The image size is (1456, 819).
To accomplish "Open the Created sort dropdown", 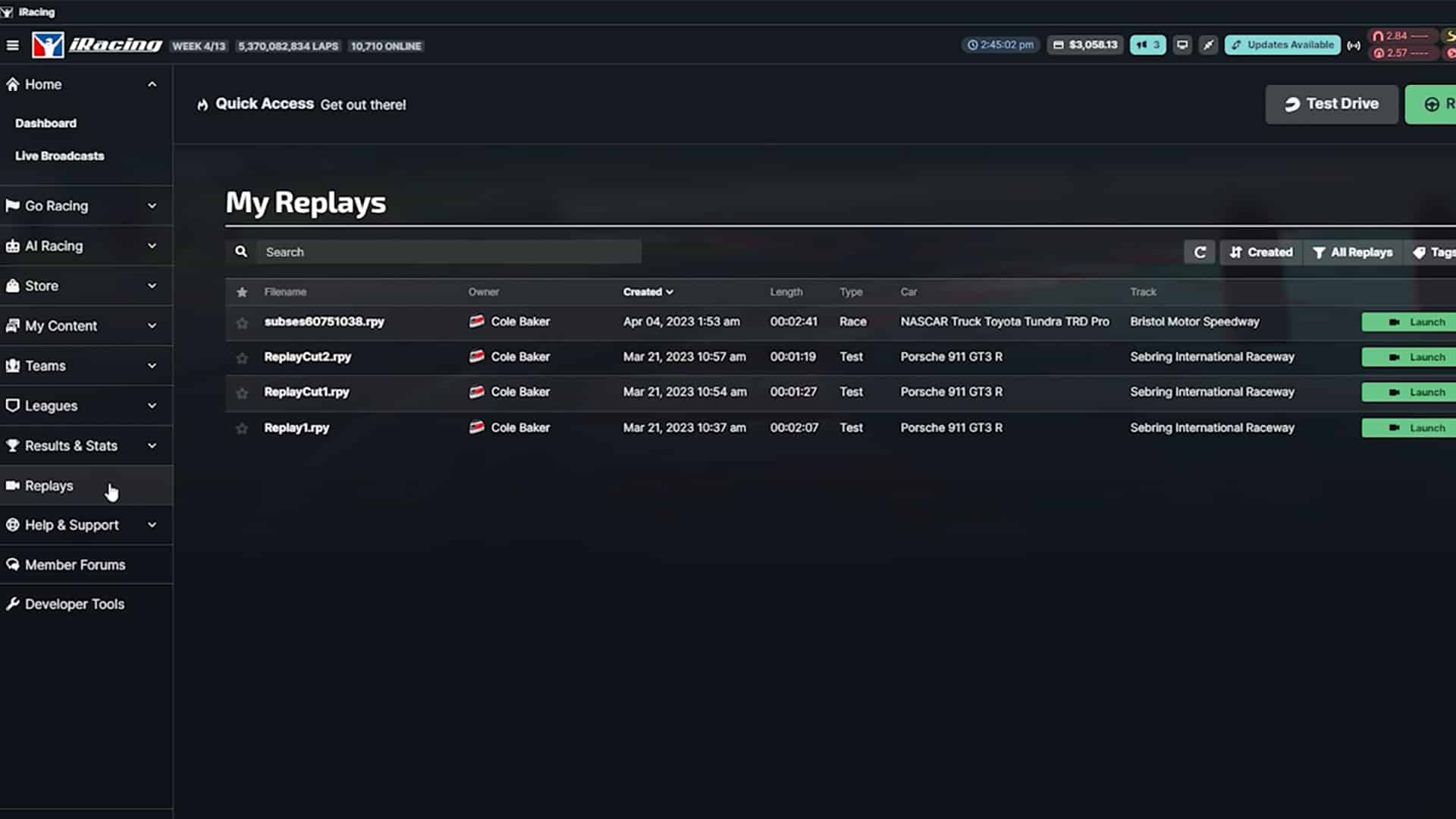I will (1260, 252).
